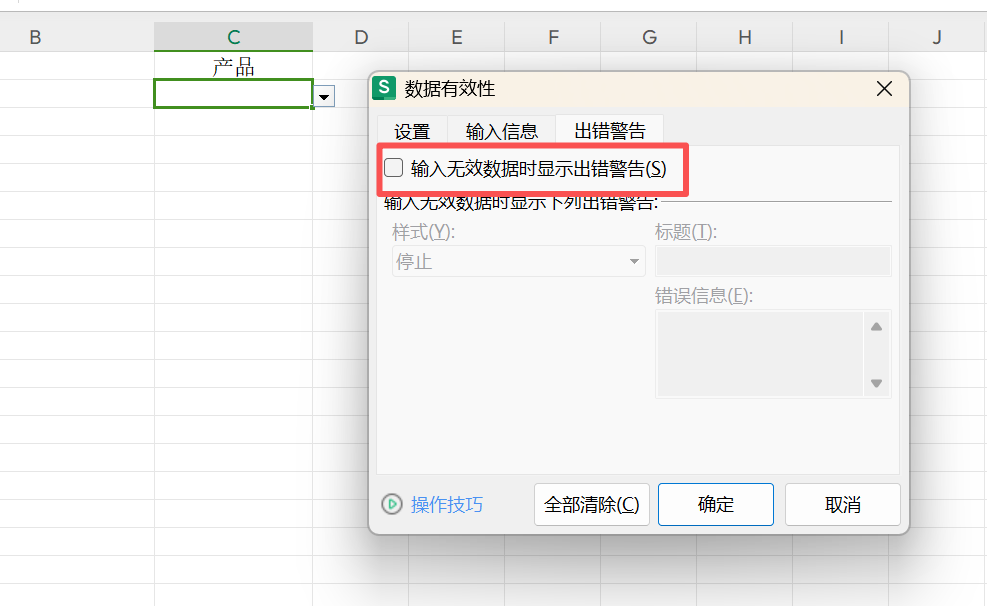Switch to the 设置 tab
987x606 pixels.
coord(413,130)
